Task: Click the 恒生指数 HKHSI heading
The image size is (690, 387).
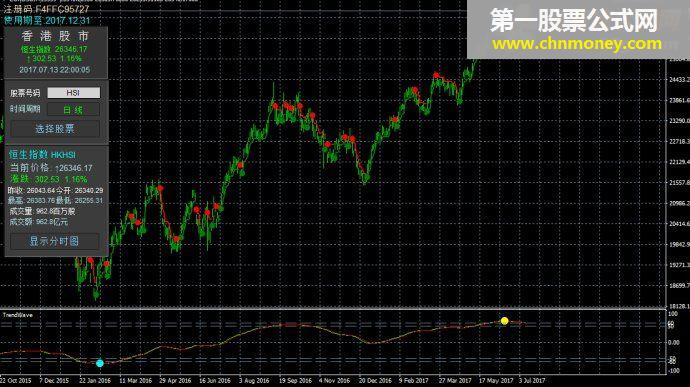Action: point(42,155)
